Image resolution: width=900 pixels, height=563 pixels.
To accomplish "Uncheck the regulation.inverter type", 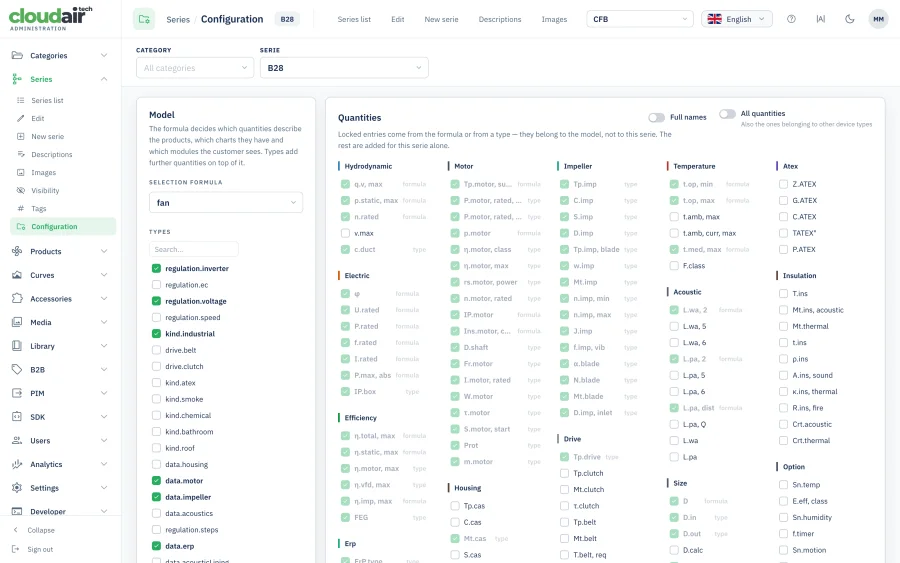I will [156, 268].
